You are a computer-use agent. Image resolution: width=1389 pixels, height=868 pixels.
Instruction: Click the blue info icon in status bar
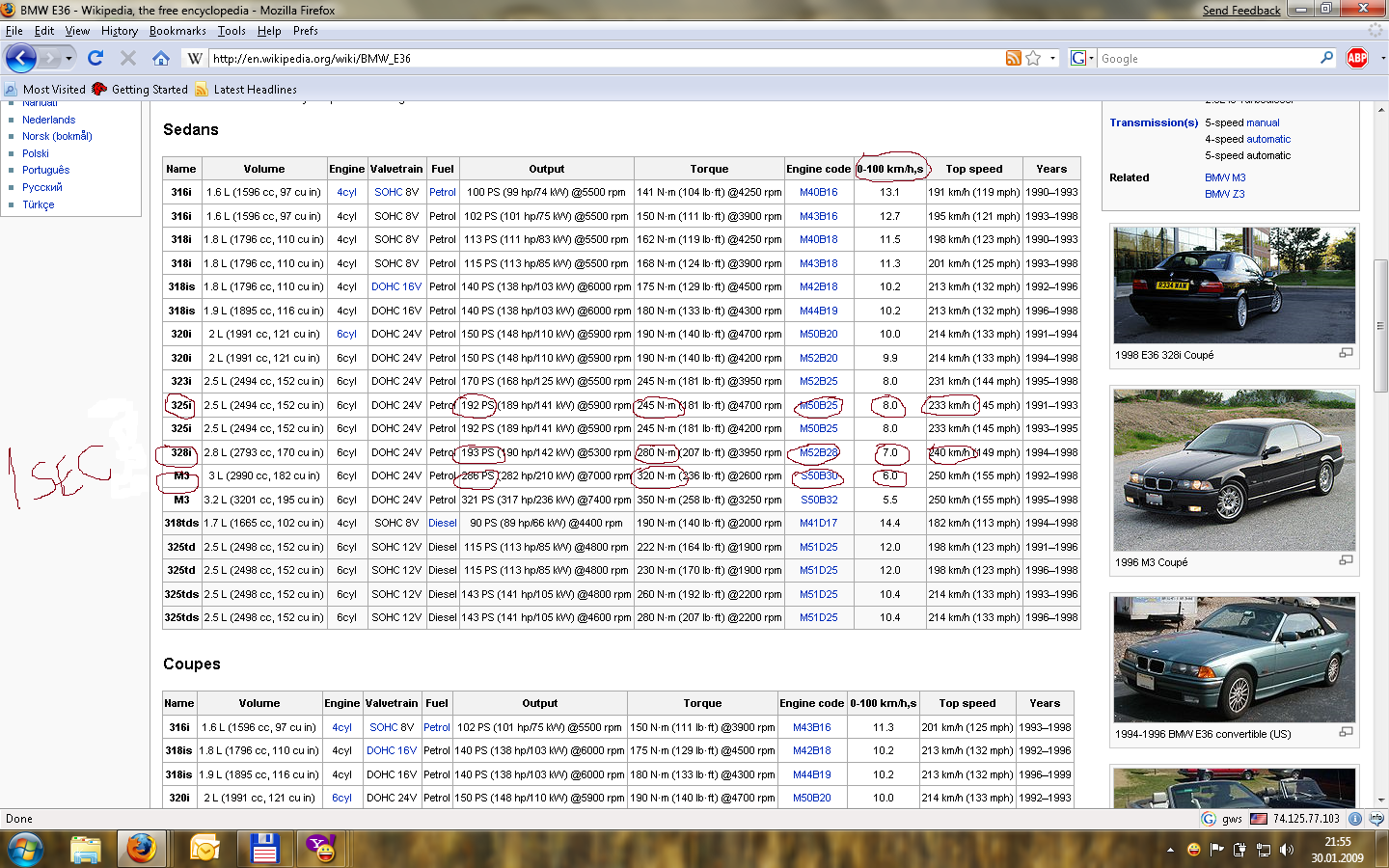click(1354, 819)
